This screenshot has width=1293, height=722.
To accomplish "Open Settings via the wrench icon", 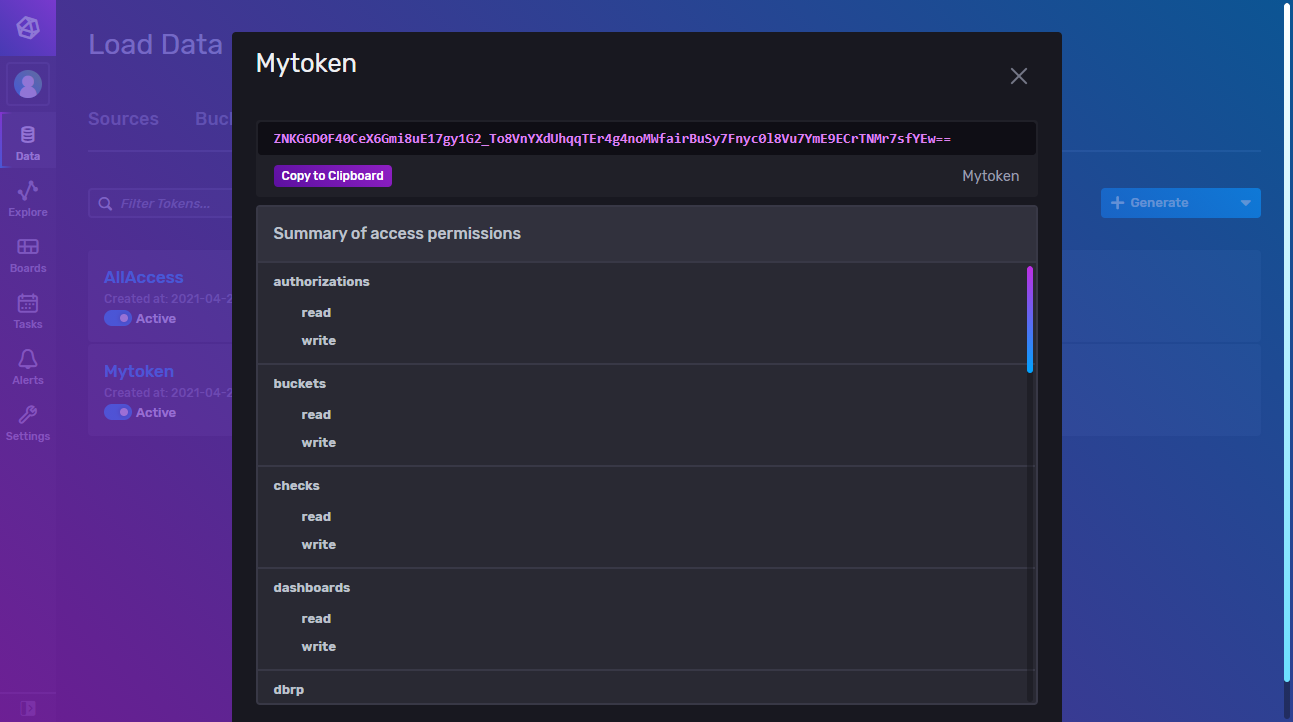I will pyautogui.click(x=27, y=418).
